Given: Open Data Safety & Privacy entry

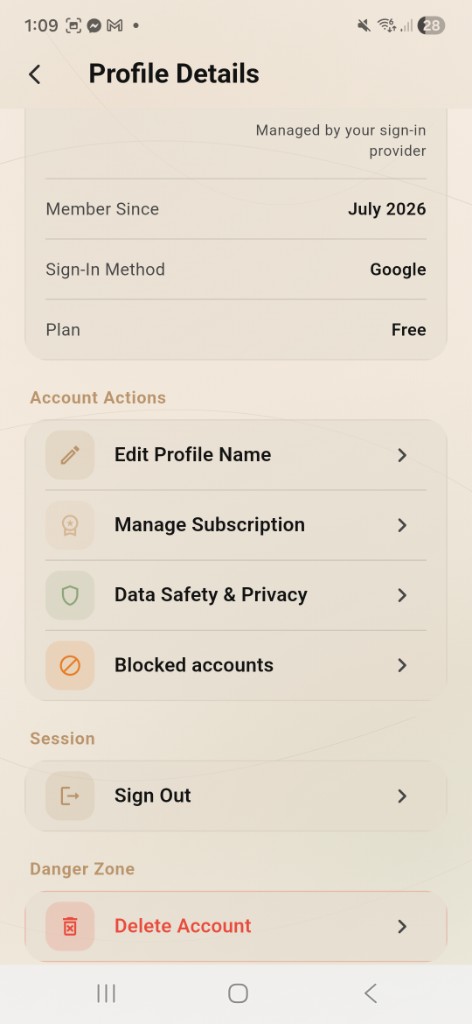Looking at the screenshot, I should [x=236, y=595].
